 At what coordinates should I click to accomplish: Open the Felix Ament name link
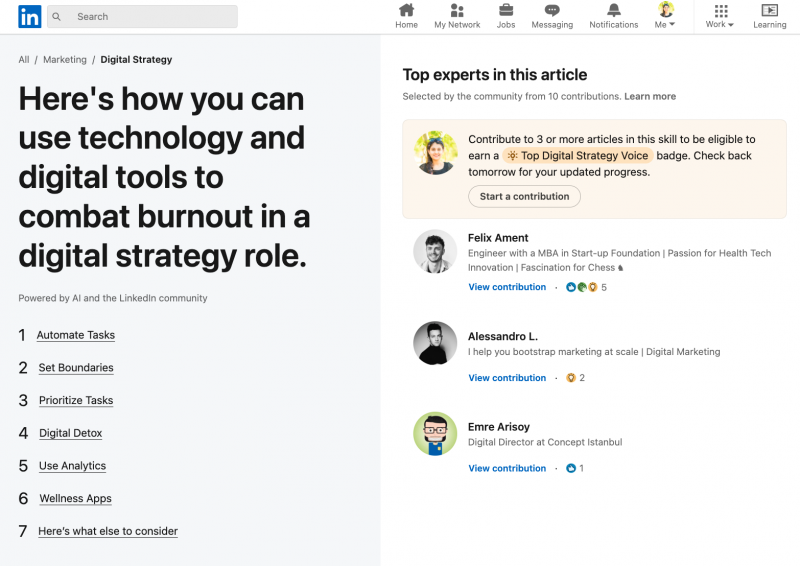(498, 238)
